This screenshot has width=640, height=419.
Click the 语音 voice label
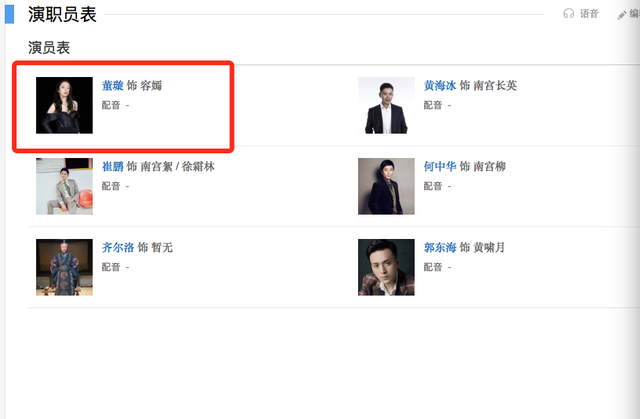(589, 14)
